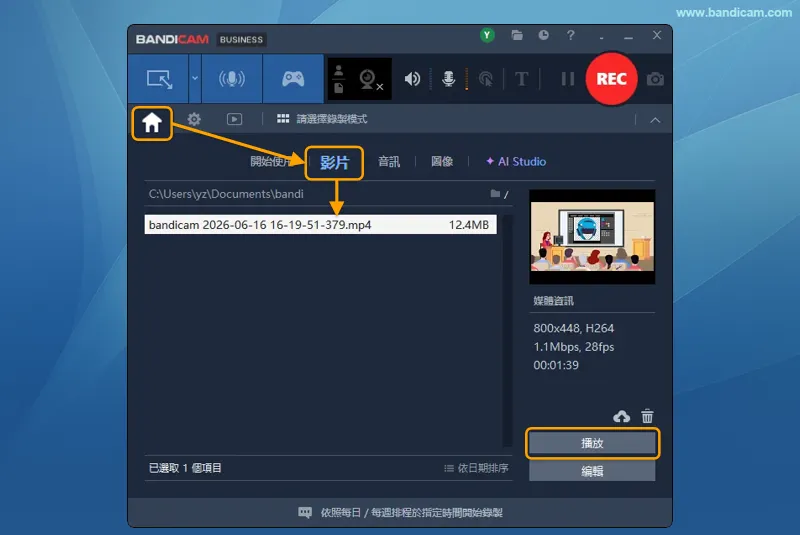Toggle the mouse click effect icon
The width and height of the screenshot is (800, 535).
point(486,79)
